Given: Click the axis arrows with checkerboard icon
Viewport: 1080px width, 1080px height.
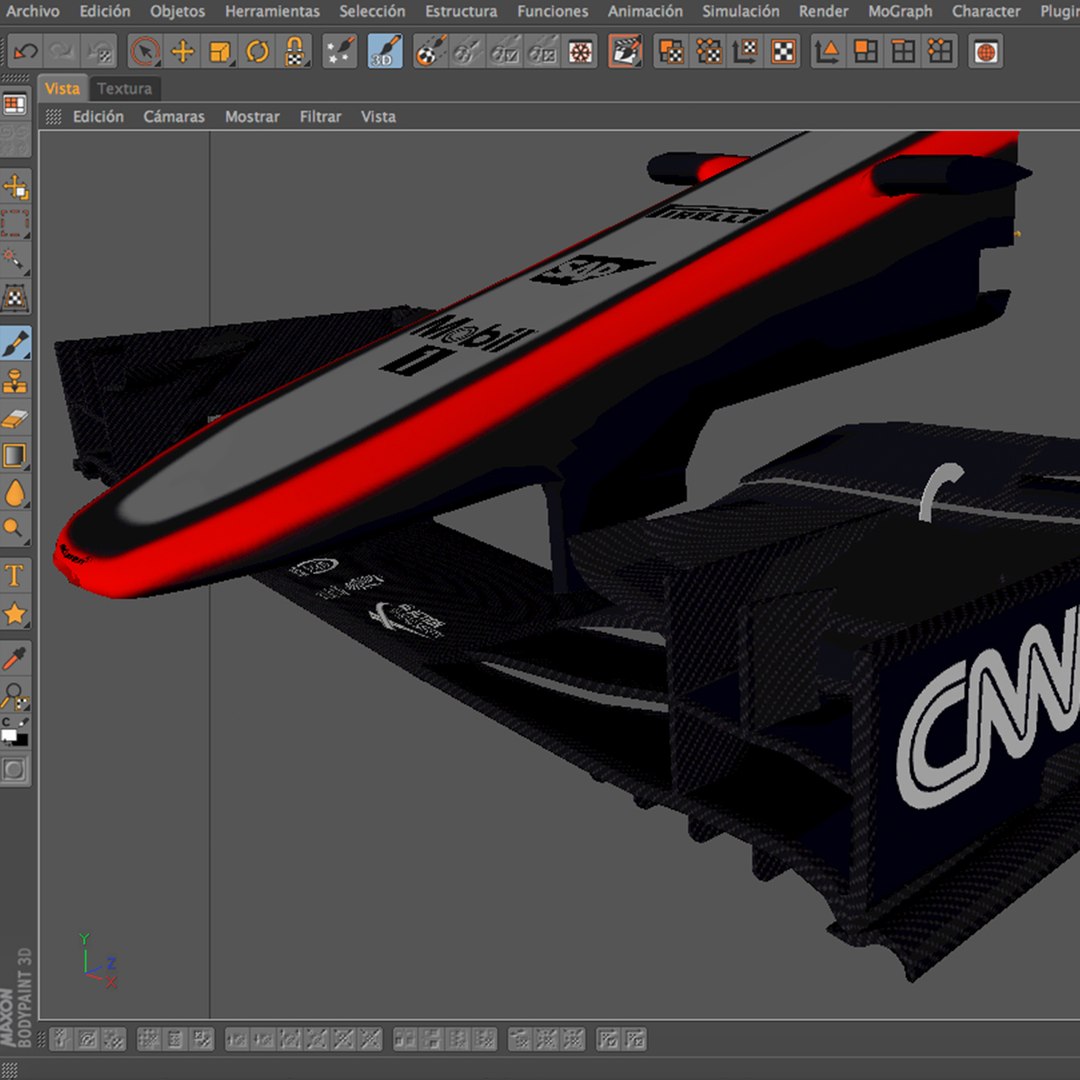Looking at the screenshot, I should click(745, 52).
